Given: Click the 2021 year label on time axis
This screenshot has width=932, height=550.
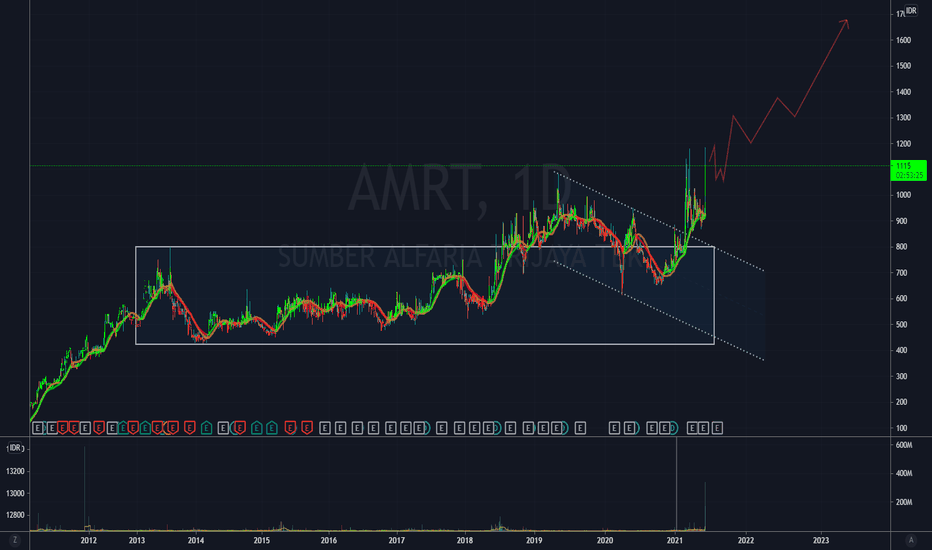Looking at the screenshot, I should coord(675,540).
